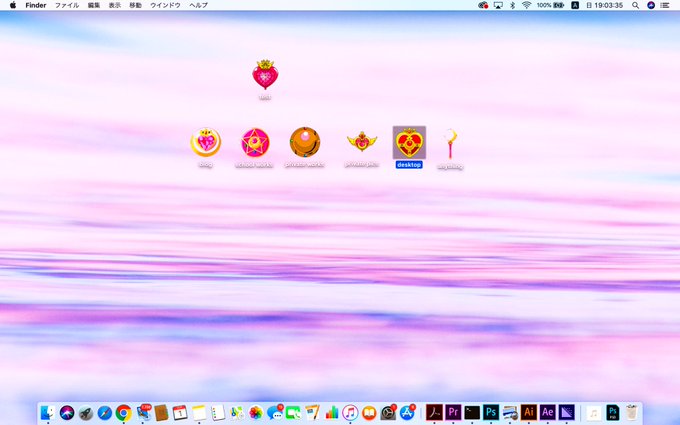The height and width of the screenshot is (425, 680).
Task: Select the private works folder icon
Action: click(304, 142)
